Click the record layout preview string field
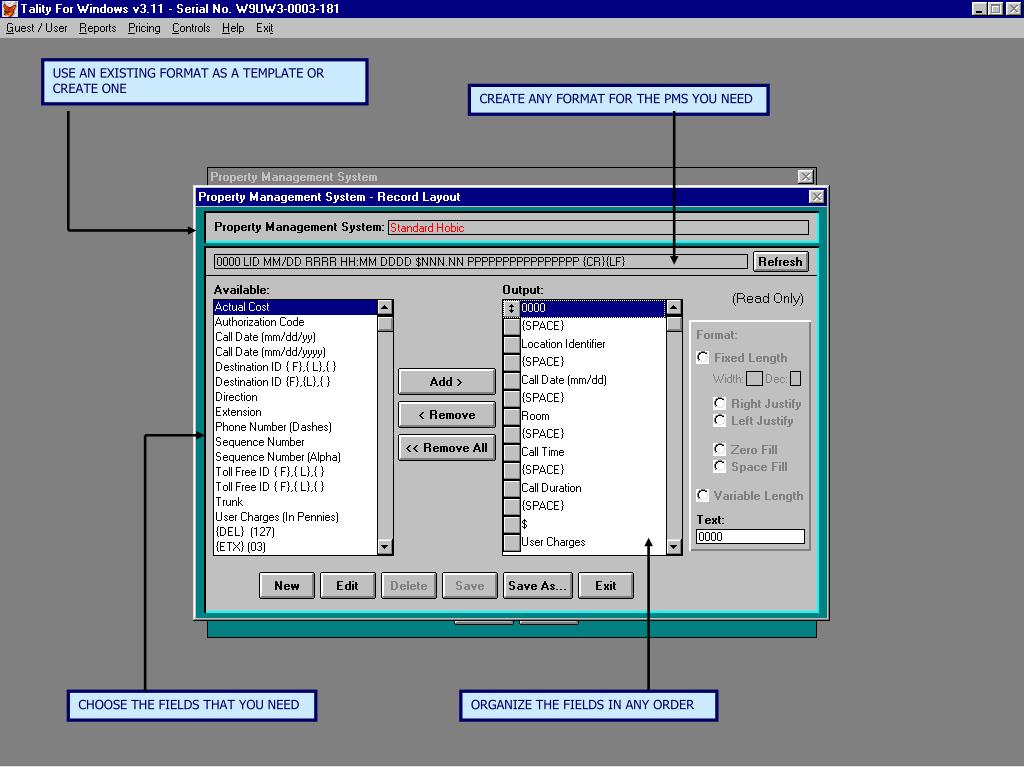 pyautogui.click(x=481, y=262)
